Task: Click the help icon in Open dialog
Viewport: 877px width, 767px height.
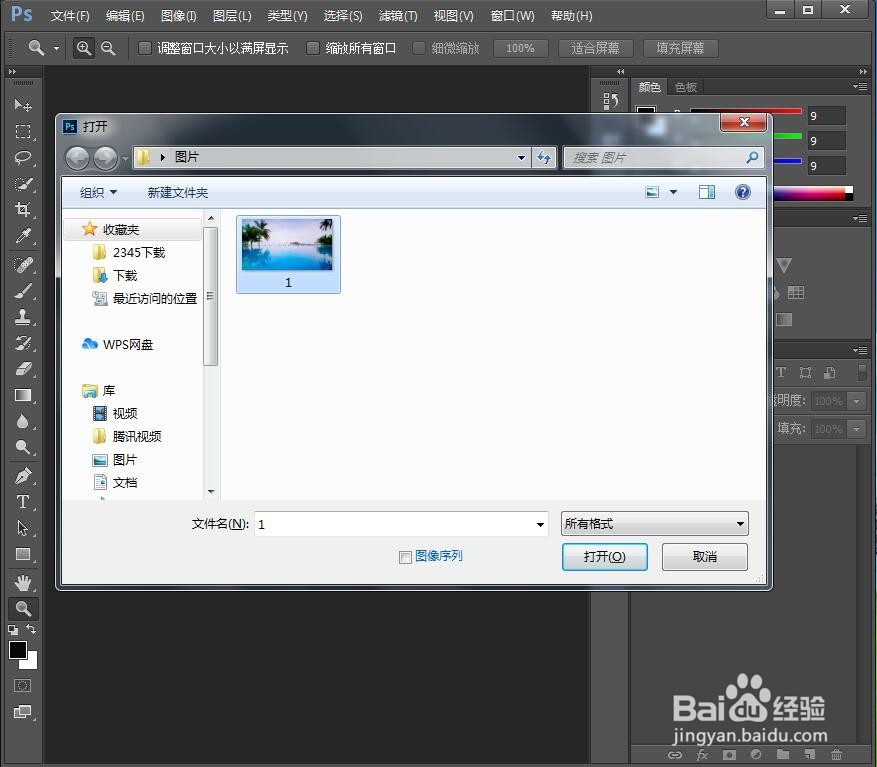Action: point(742,192)
